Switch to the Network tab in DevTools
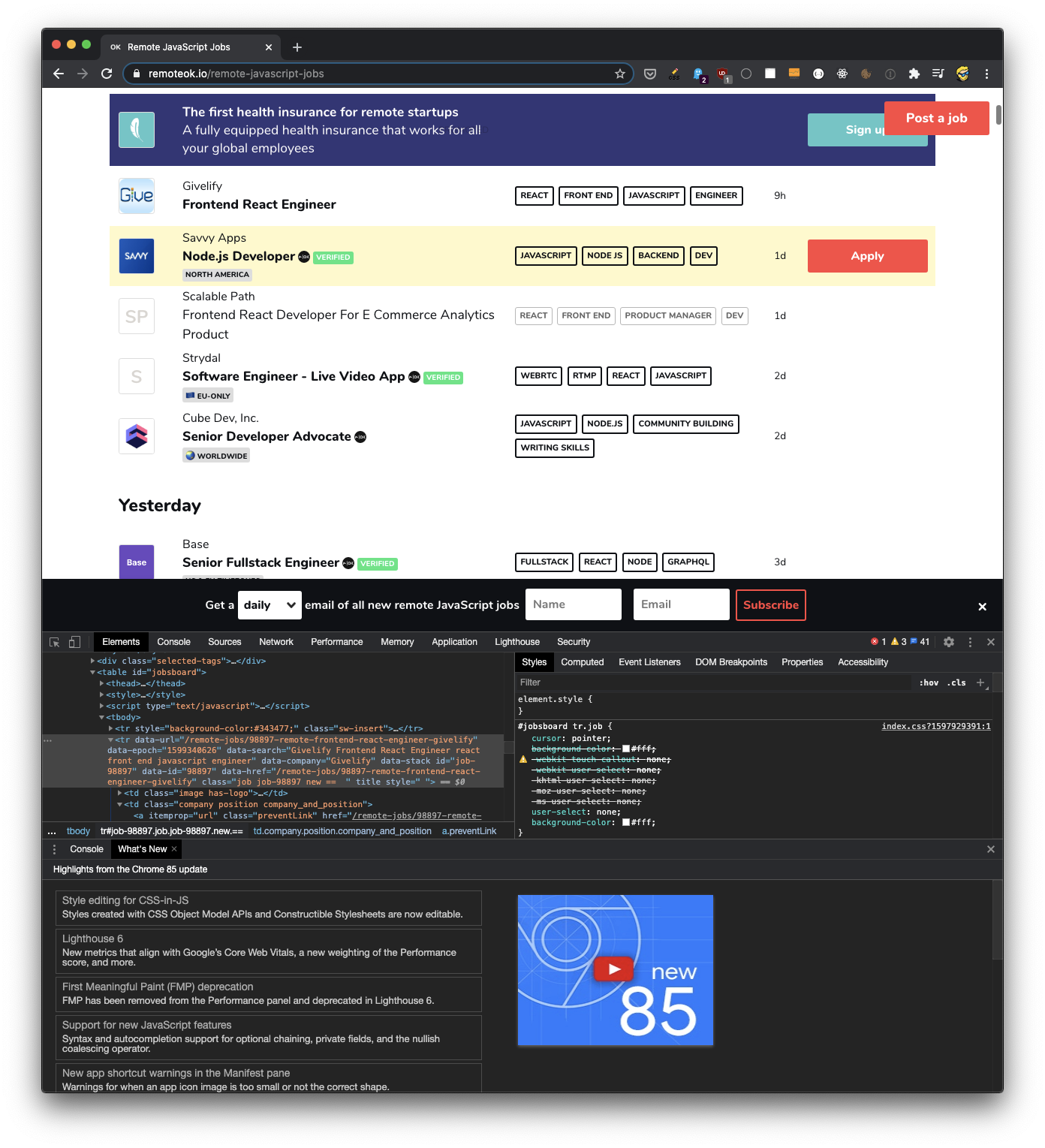 276,642
